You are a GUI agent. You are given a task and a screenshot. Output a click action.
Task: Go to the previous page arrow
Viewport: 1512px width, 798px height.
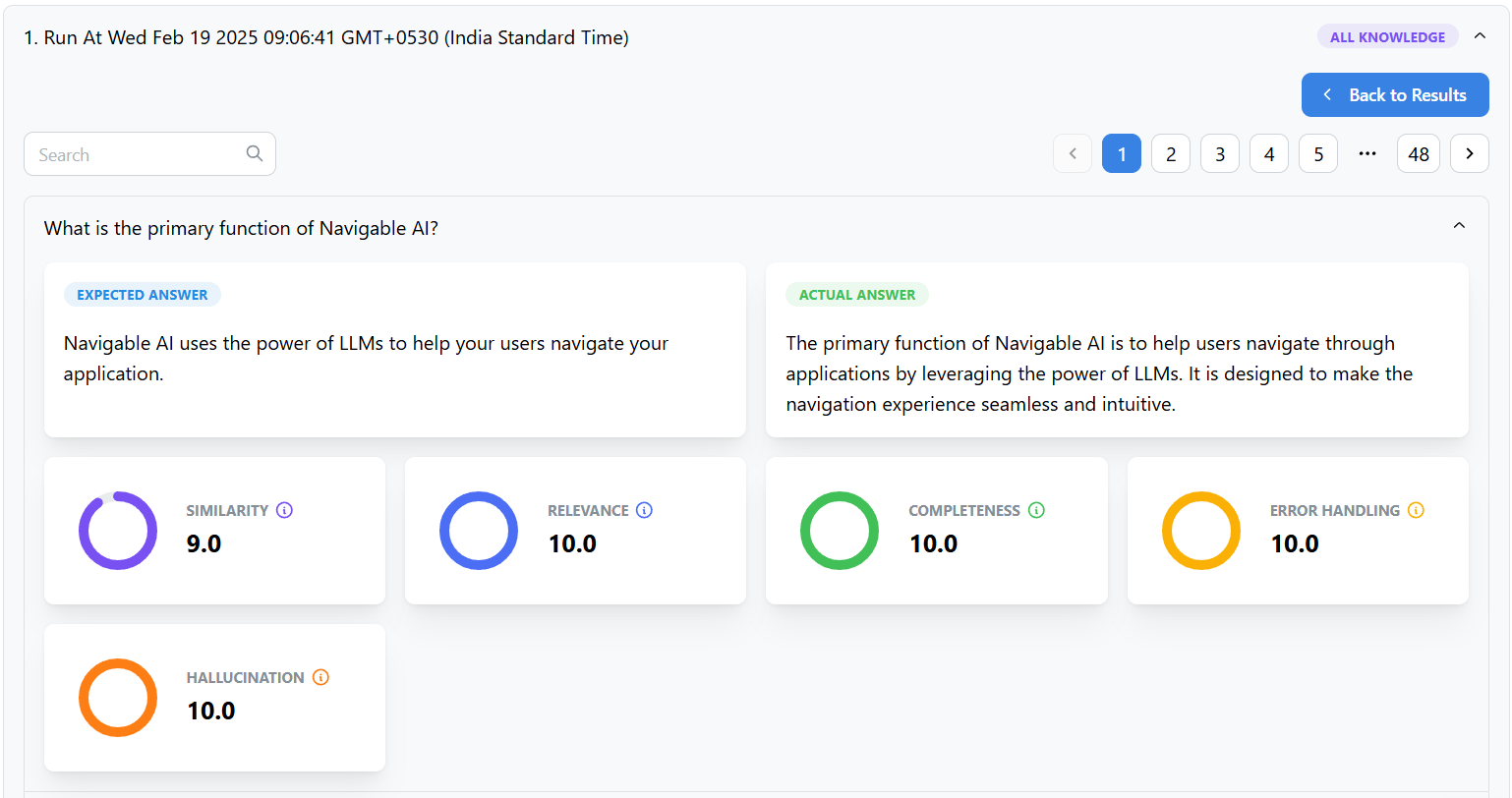point(1073,154)
